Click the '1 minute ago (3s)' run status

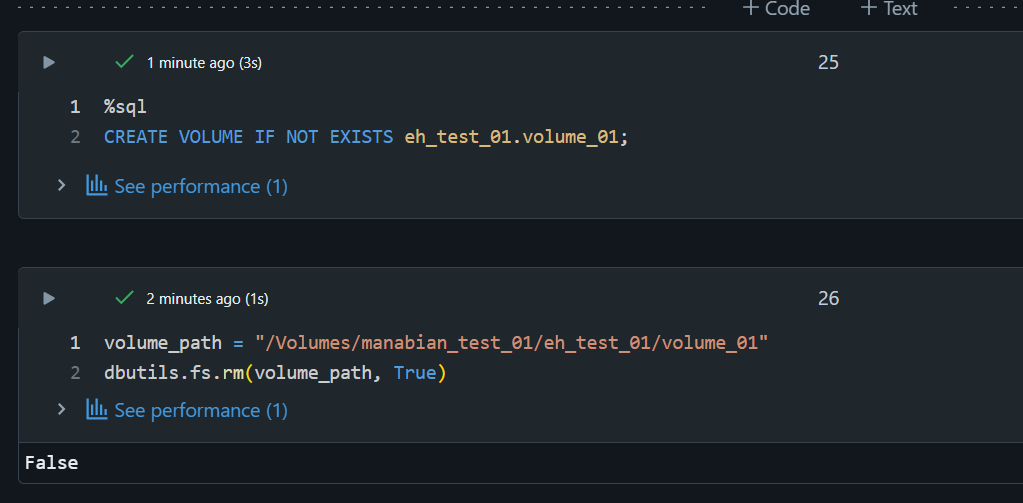coord(204,63)
